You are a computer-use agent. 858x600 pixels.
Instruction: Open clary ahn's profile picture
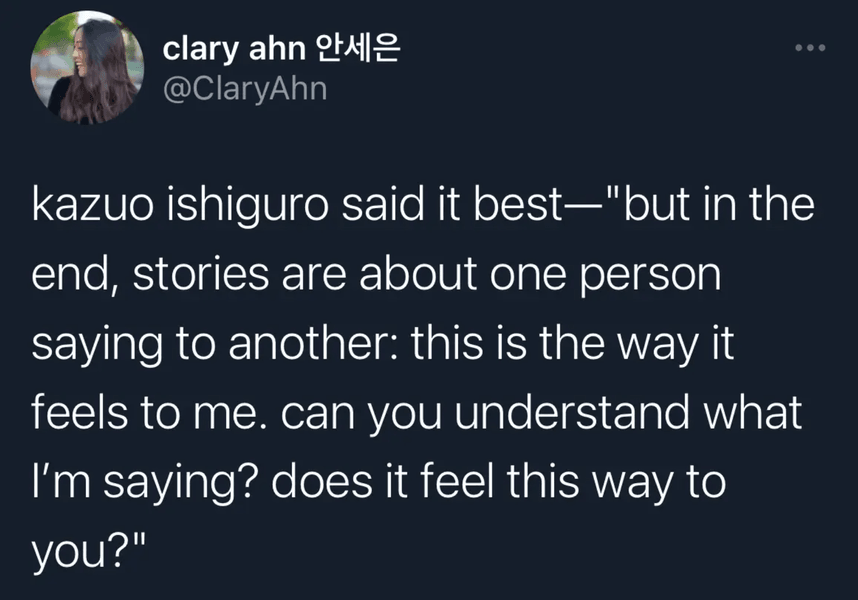coord(87,67)
